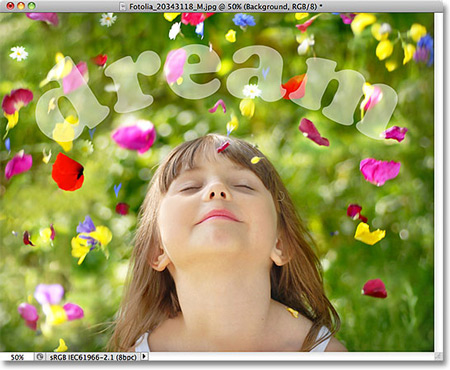Minimize the window with the yellow button
This screenshot has height=370, width=450.
21,6
